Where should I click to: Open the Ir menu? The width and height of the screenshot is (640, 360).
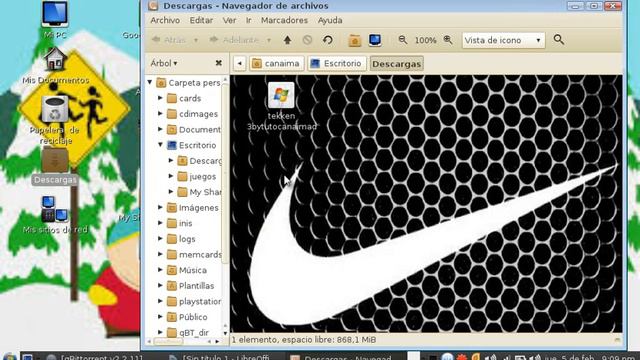(248, 20)
